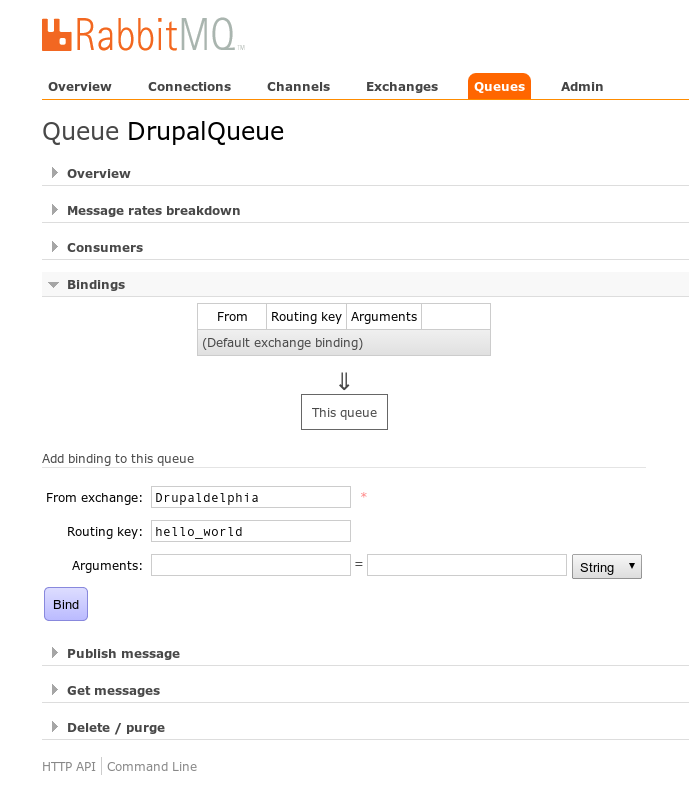Click the 'Queue DrupalQueue' page title
The width and height of the screenshot is (689, 810).
coord(163,132)
